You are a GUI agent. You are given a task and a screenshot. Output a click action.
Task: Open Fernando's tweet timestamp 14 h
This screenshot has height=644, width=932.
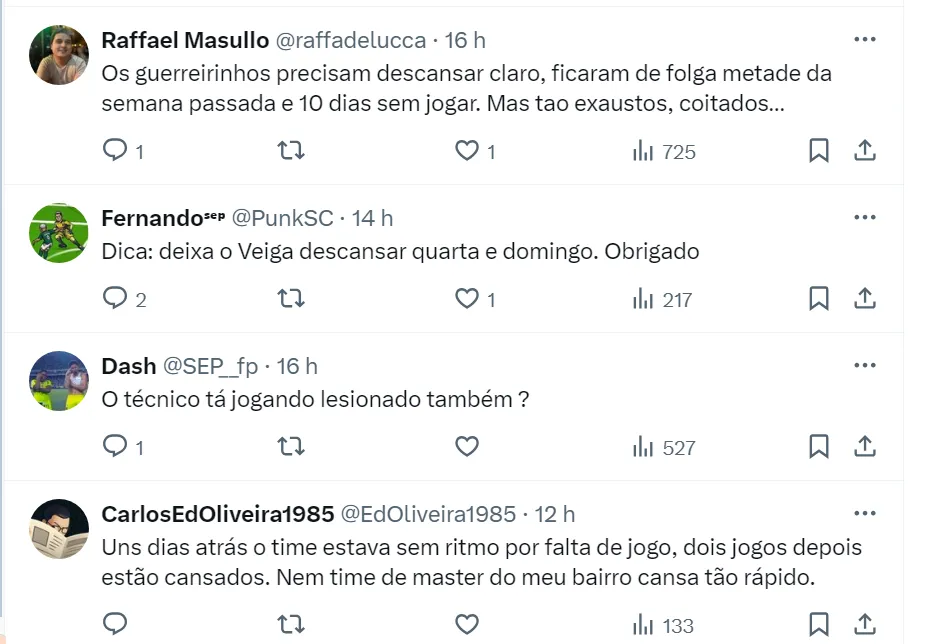[373, 218]
